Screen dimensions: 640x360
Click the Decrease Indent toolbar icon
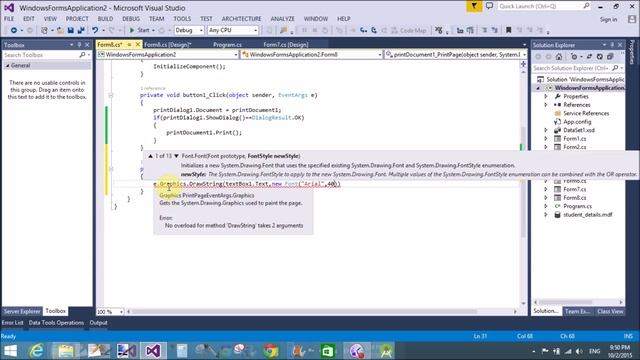pyautogui.click(x=460, y=30)
